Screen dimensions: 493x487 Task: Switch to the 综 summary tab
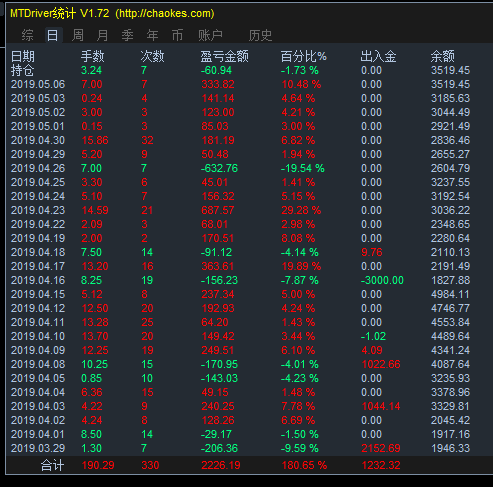27,35
